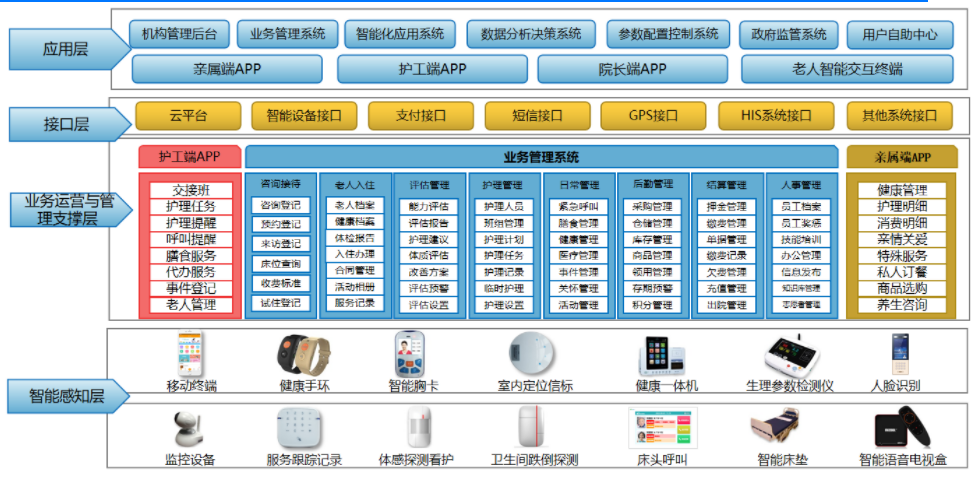Open 交接班 in 护工端APP list
Screen dimensions: 971x478
tap(190, 189)
